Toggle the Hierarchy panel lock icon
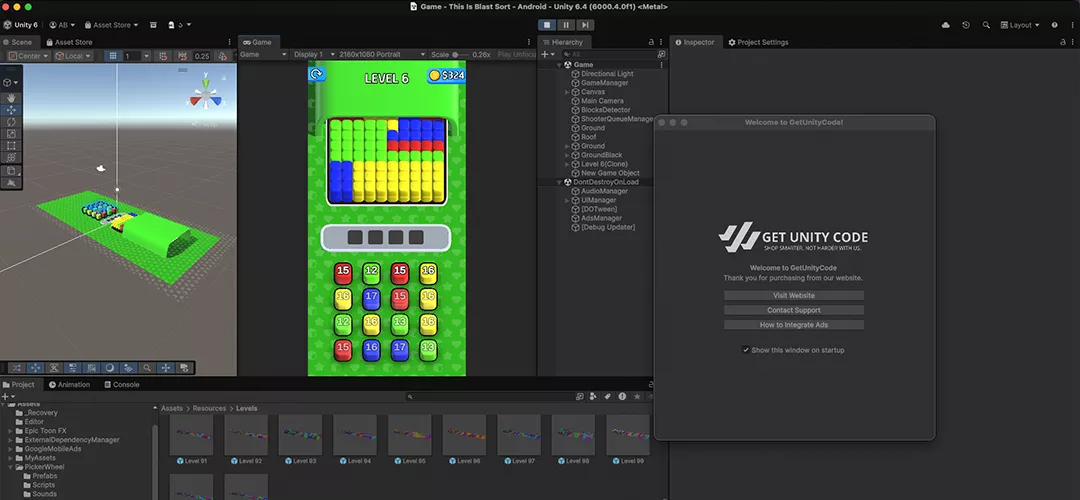Viewport: 1080px width, 500px height. (652, 42)
